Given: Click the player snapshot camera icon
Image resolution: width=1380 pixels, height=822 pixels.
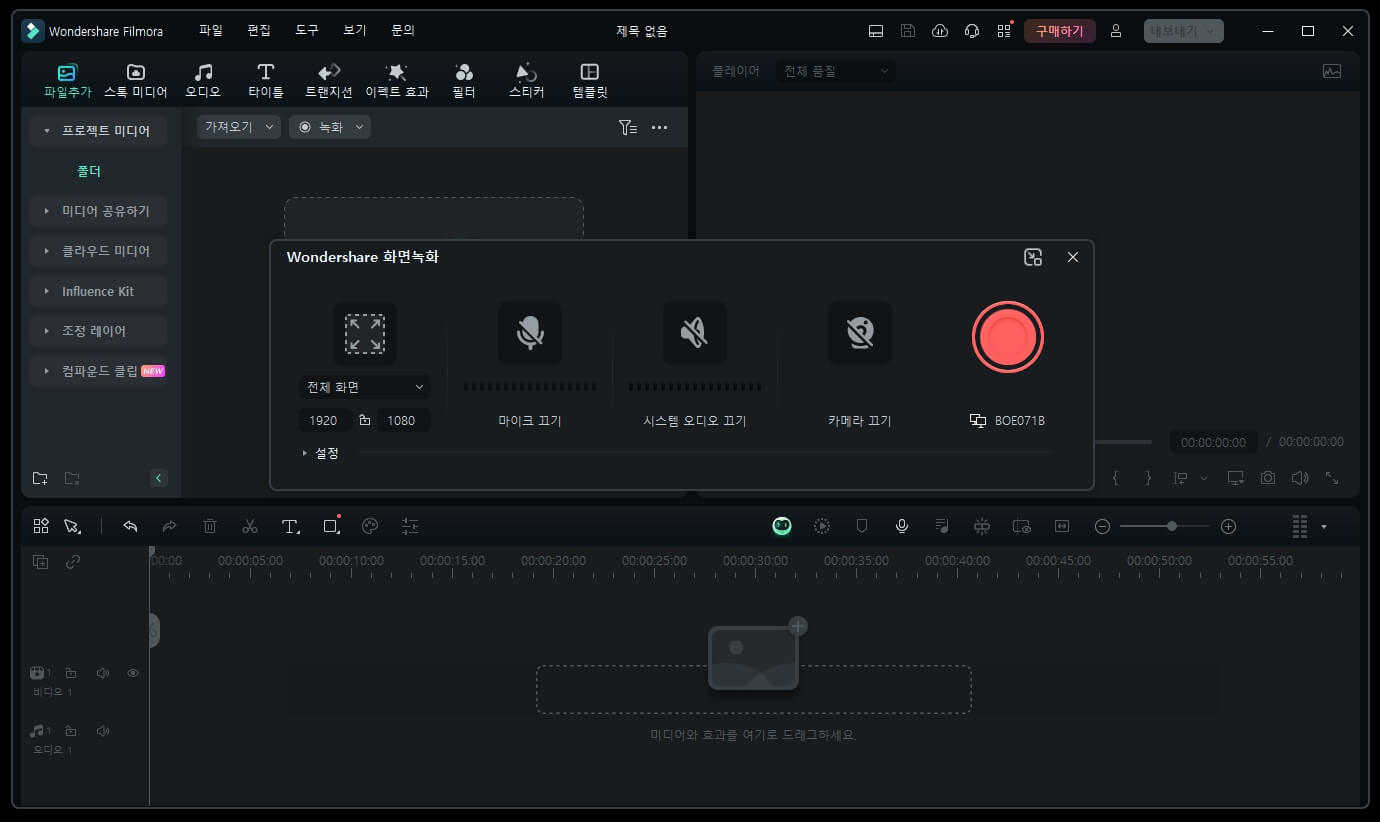Looking at the screenshot, I should (1268, 478).
